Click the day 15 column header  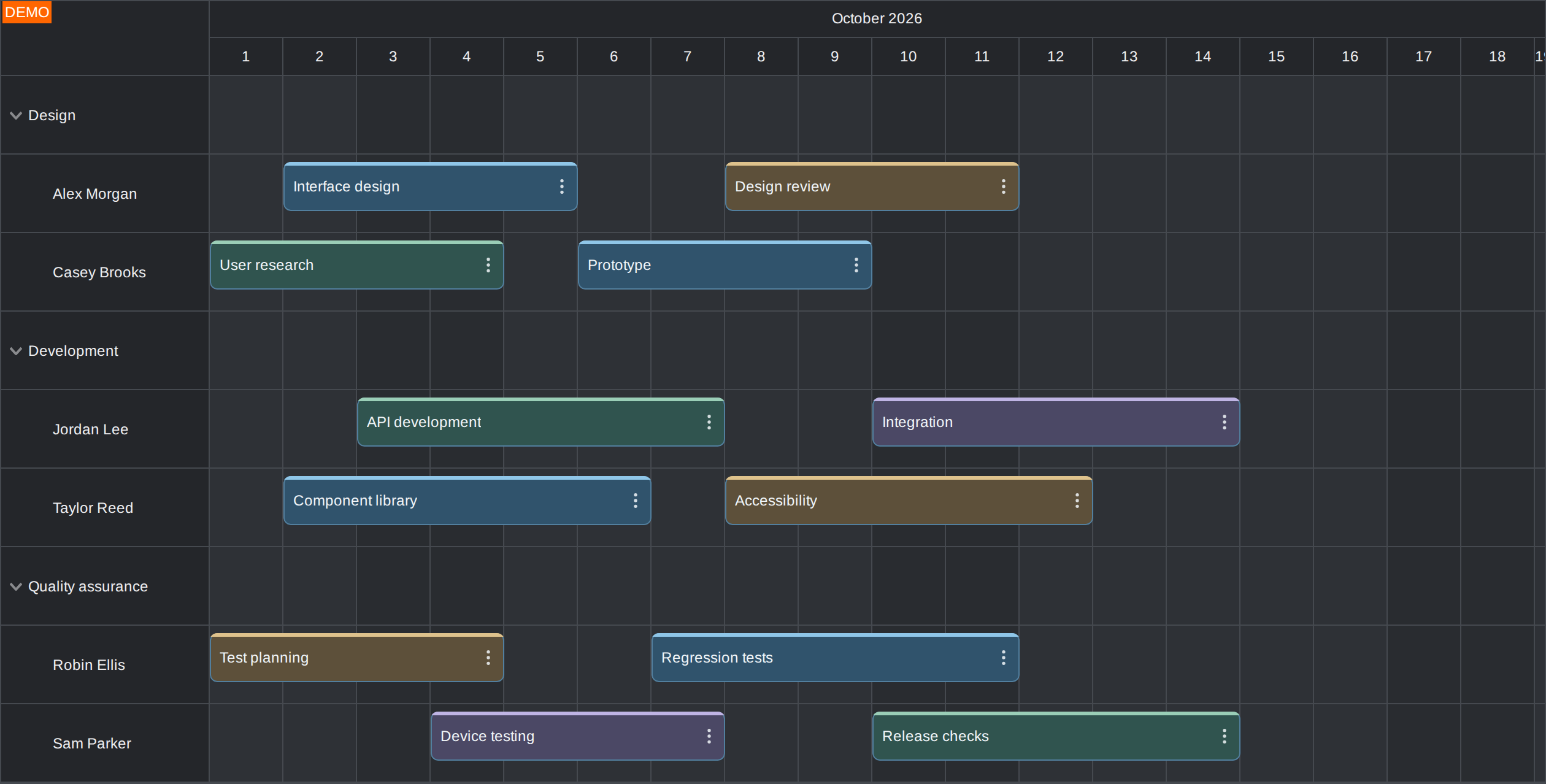coord(1276,56)
